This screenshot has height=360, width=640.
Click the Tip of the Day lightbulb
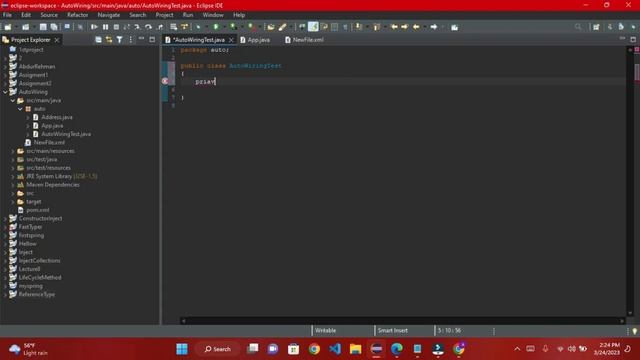(635, 331)
